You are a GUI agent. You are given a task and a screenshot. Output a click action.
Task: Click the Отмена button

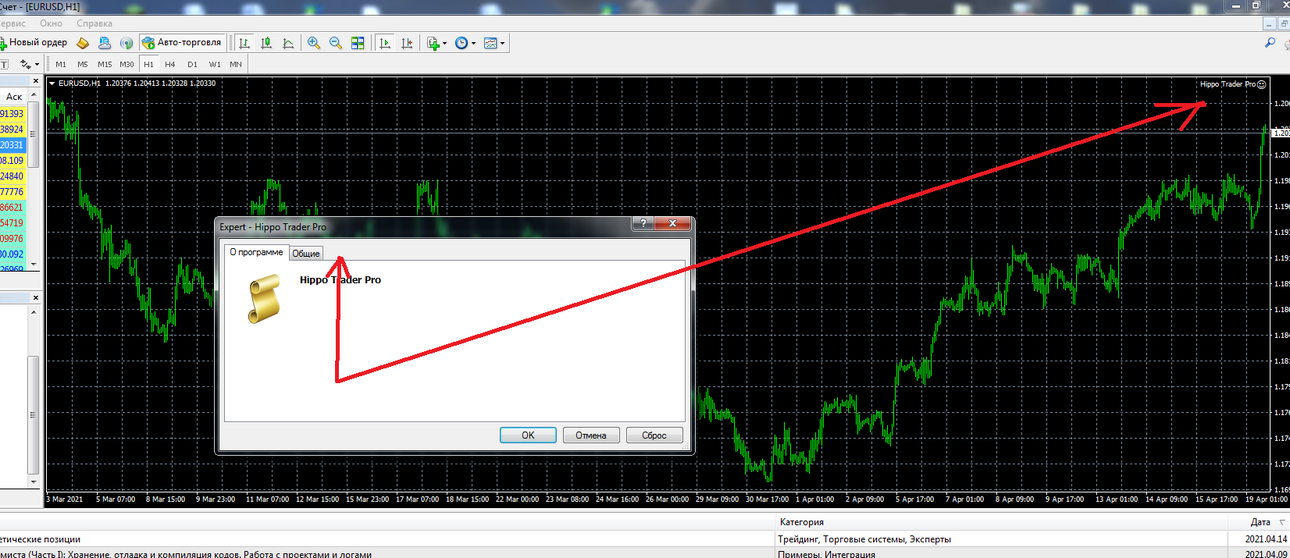(x=591, y=435)
